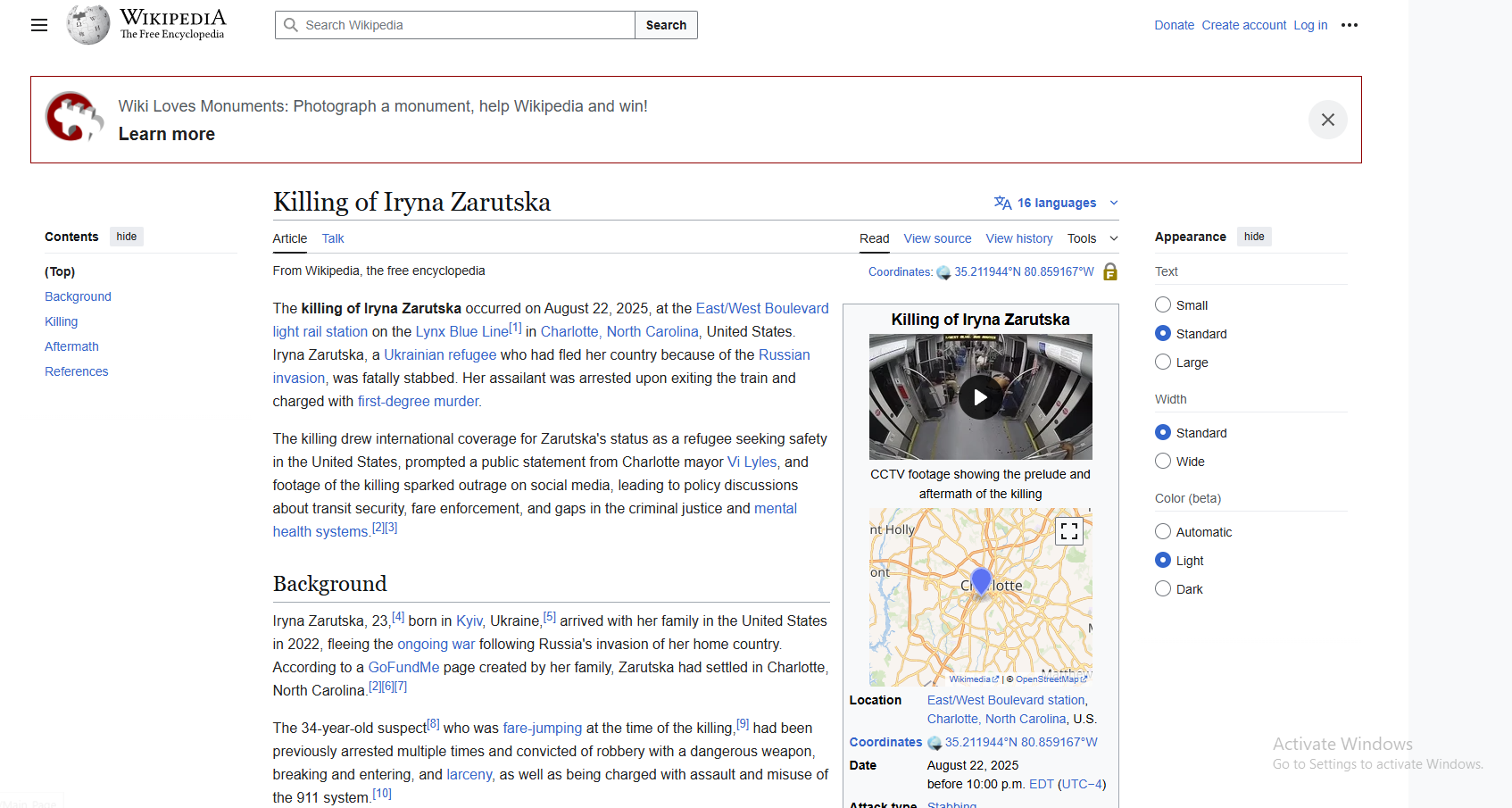The height and width of the screenshot is (808, 1512).
Task: Open the Tools dropdown menu
Action: coord(1092,238)
